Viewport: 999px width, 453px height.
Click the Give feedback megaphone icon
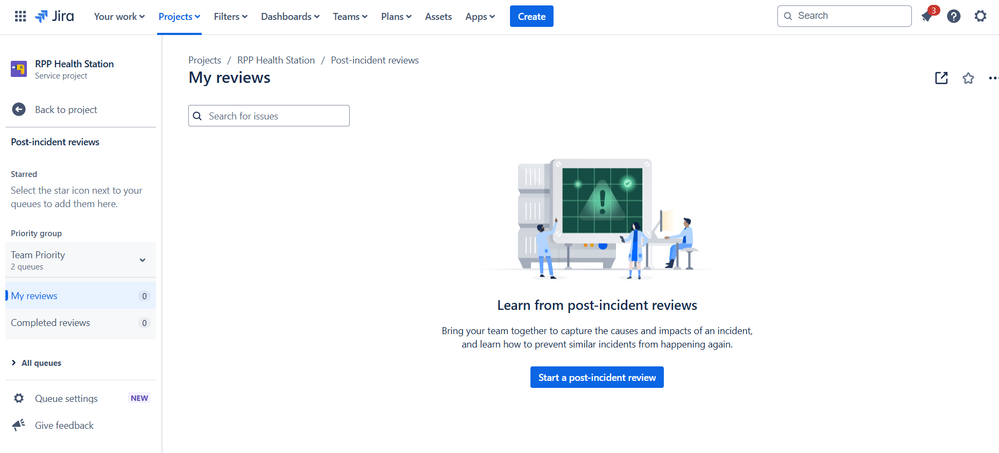[x=19, y=425]
